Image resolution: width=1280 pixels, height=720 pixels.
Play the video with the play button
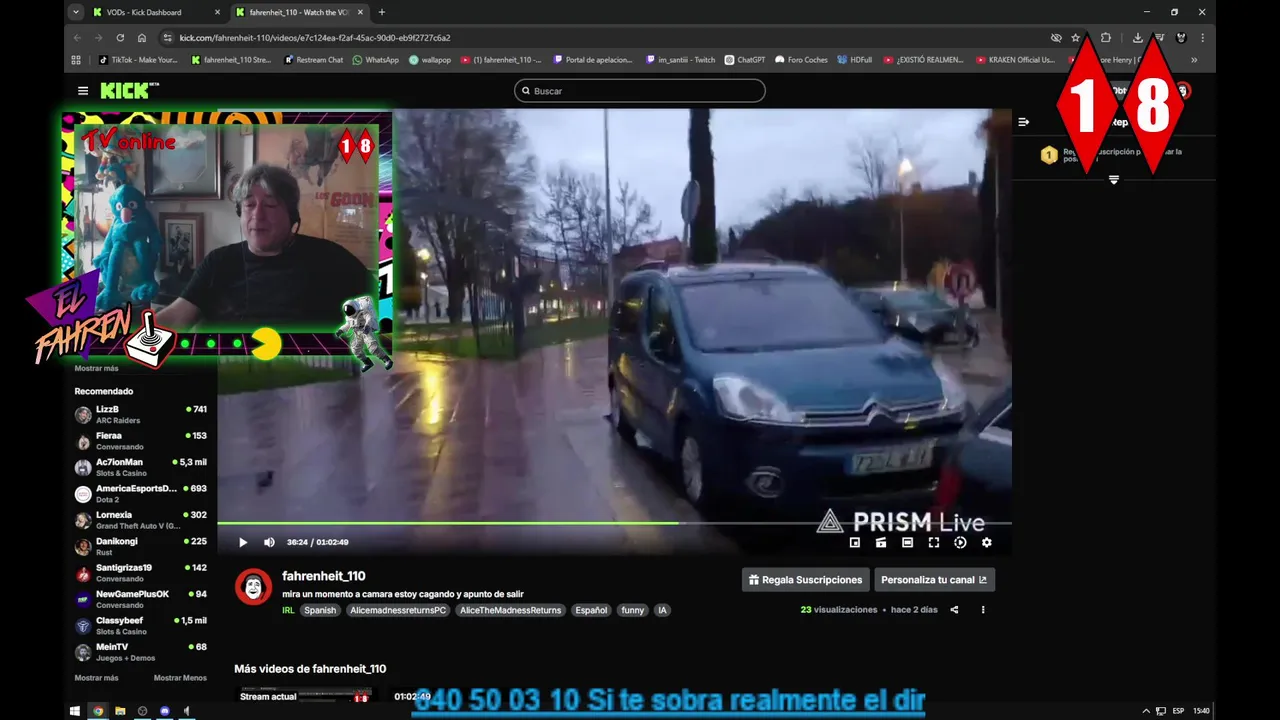tap(243, 542)
